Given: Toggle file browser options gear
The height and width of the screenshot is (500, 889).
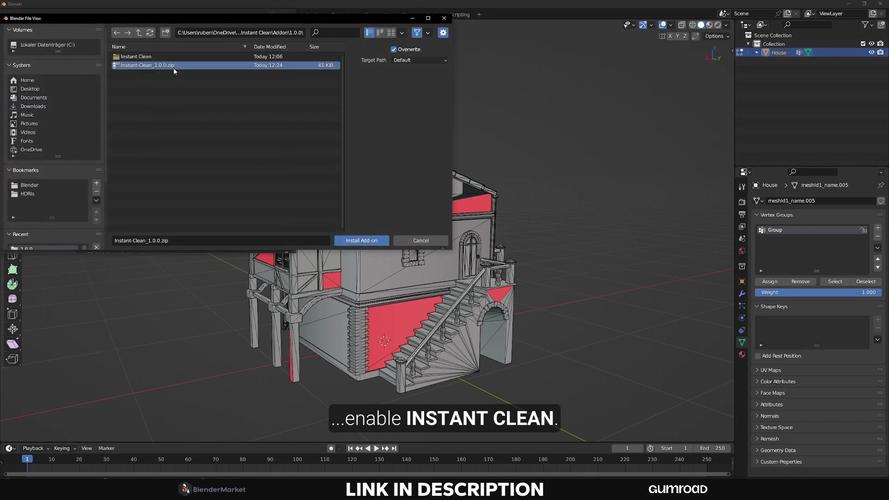Looking at the screenshot, I should click(x=443, y=33).
